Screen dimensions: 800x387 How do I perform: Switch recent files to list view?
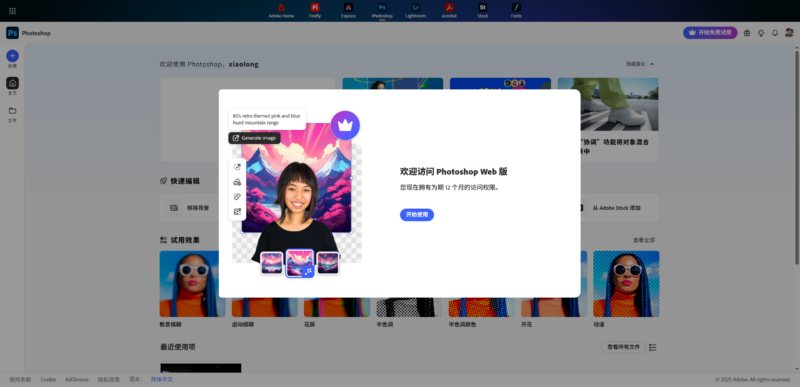653,347
